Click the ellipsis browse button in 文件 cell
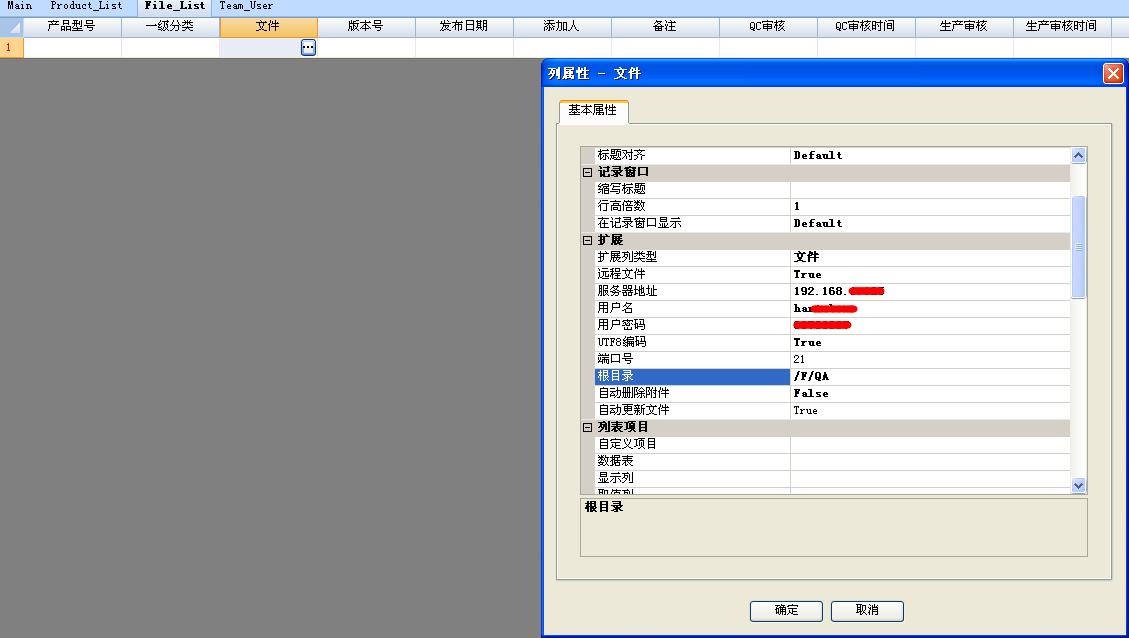The height and width of the screenshot is (638, 1129). [x=308, y=47]
